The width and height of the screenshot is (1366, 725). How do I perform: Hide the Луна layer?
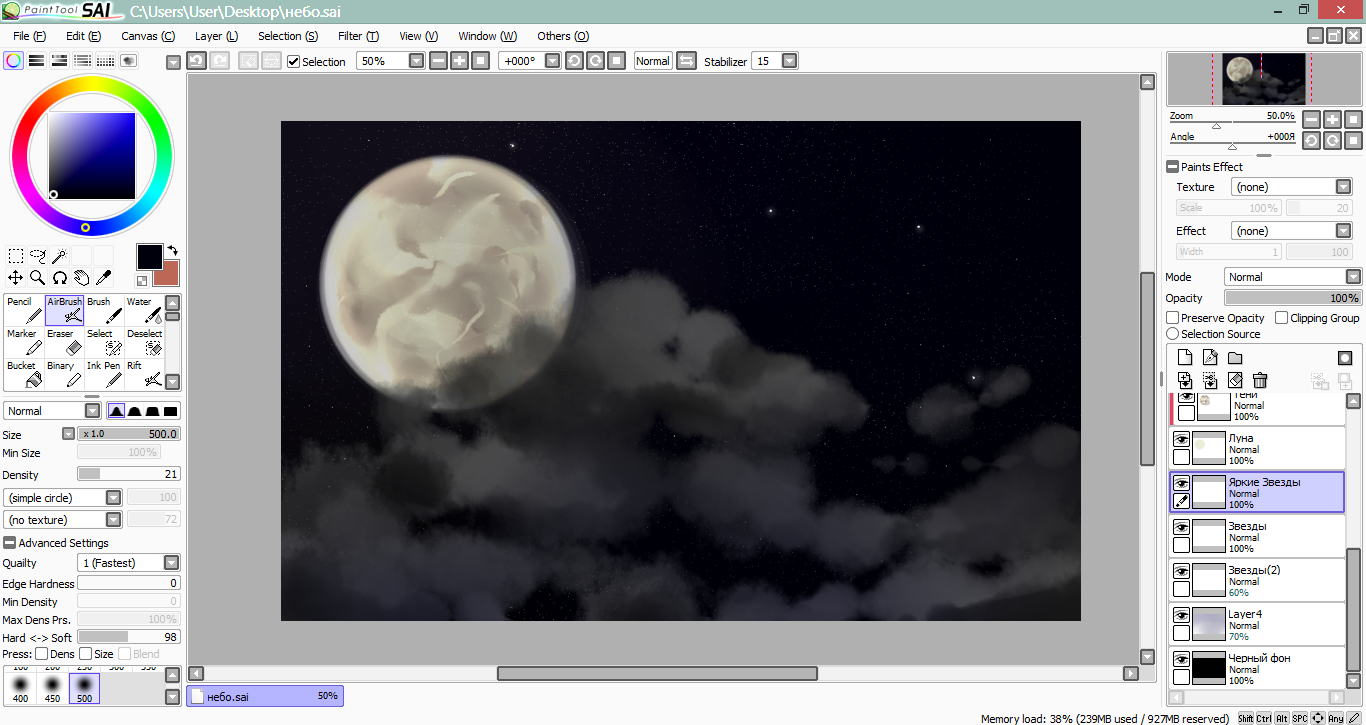tap(1181, 439)
